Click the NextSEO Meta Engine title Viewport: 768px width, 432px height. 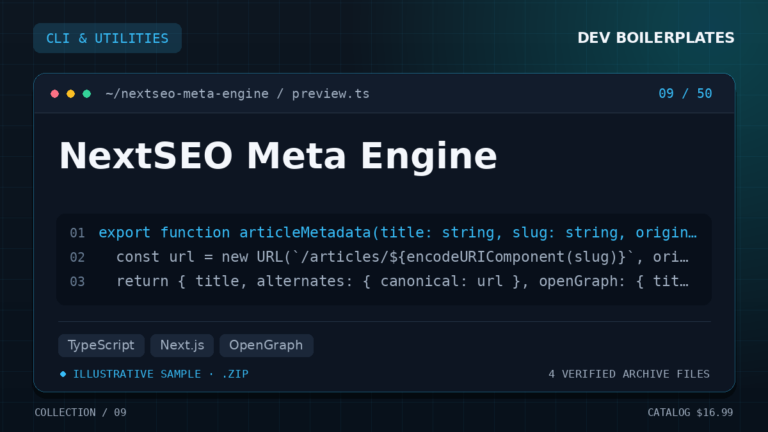coord(278,156)
